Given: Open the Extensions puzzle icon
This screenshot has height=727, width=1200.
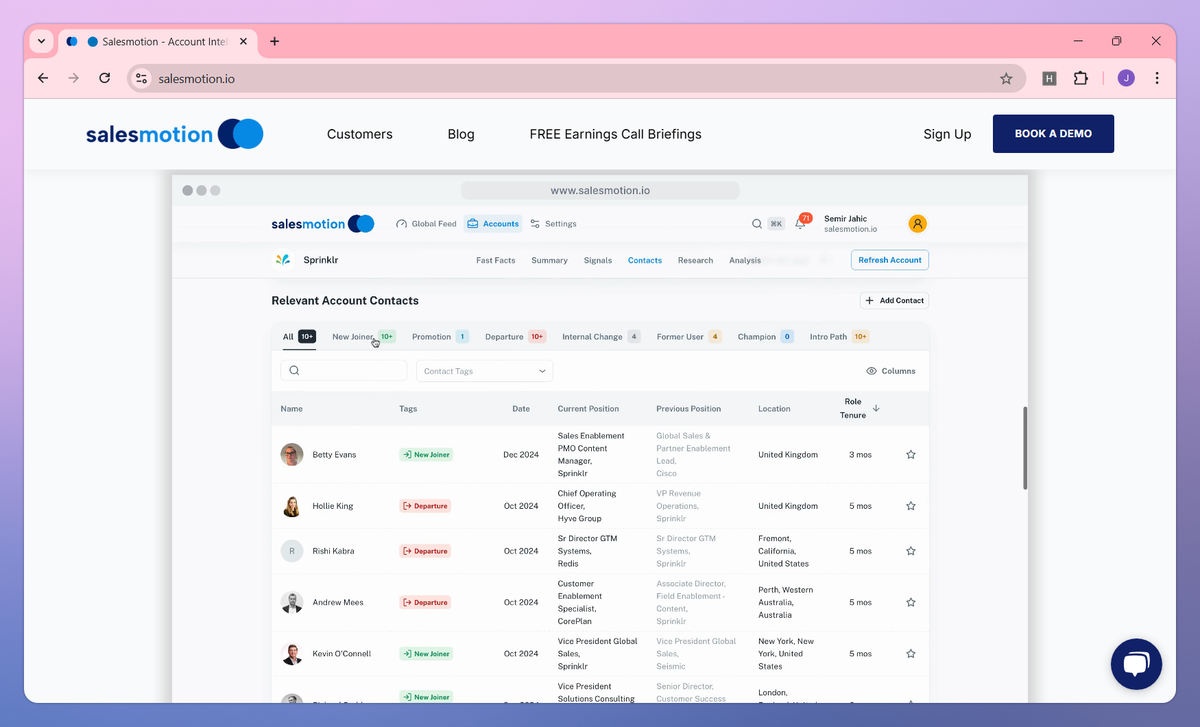Looking at the screenshot, I should [1081, 78].
